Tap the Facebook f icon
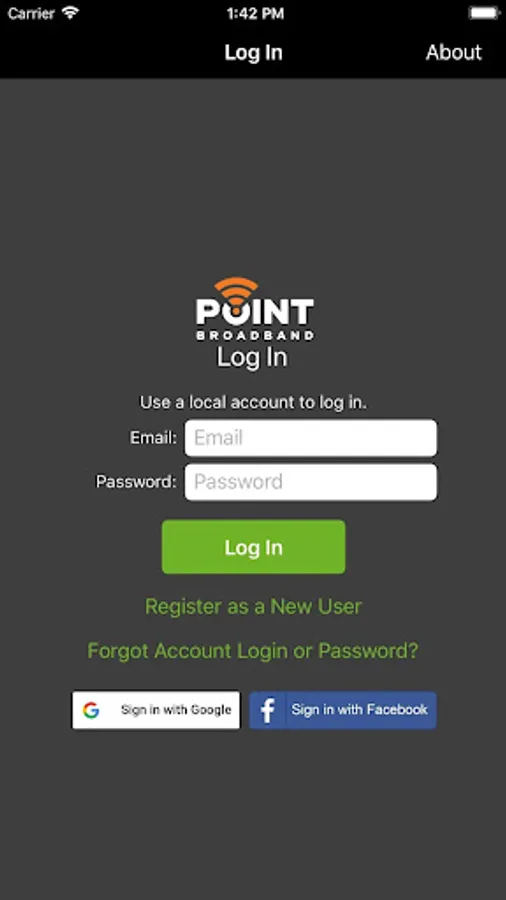506x900 pixels. [x=267, y=711]
